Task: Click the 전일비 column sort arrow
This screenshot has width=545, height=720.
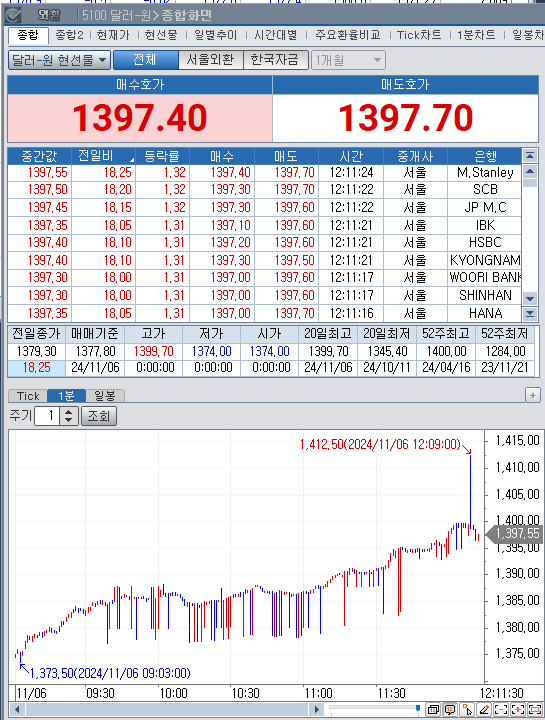Action: pyautogui.click(x=132, y=160)
